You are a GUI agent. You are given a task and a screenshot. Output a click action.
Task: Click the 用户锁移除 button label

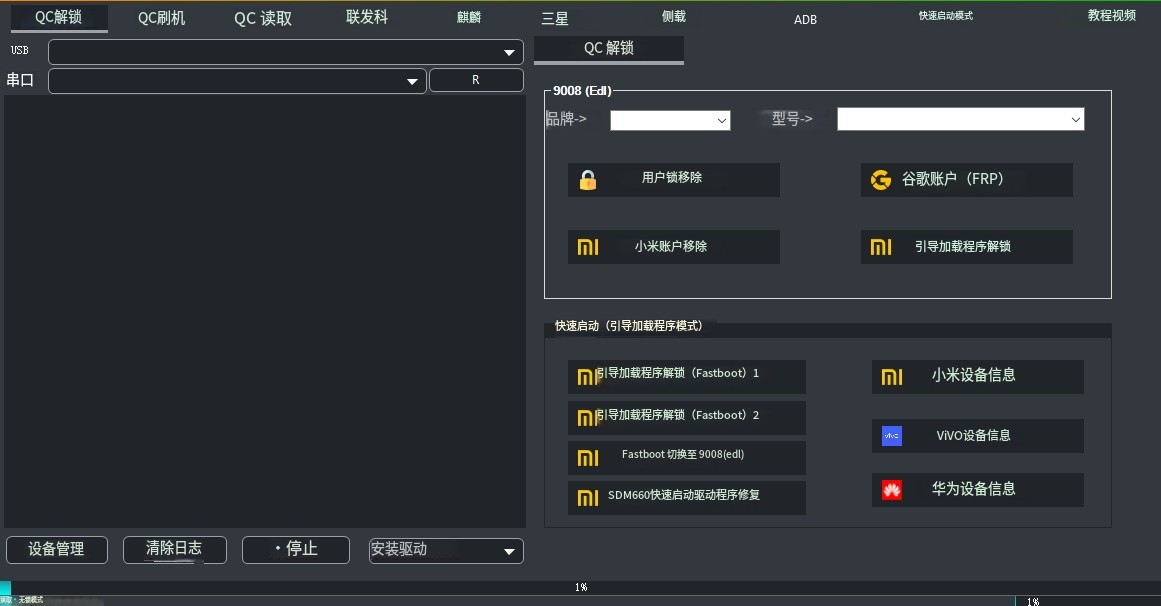tap(672, 178)
